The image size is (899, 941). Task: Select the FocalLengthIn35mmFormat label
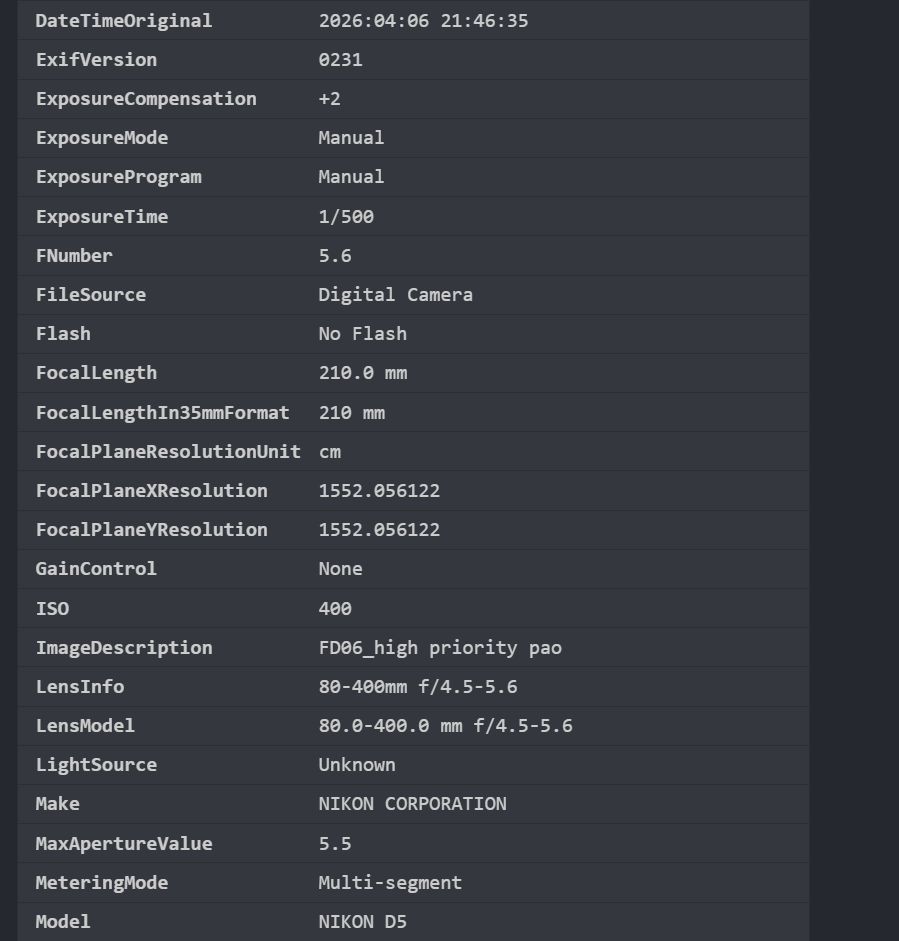162,413
